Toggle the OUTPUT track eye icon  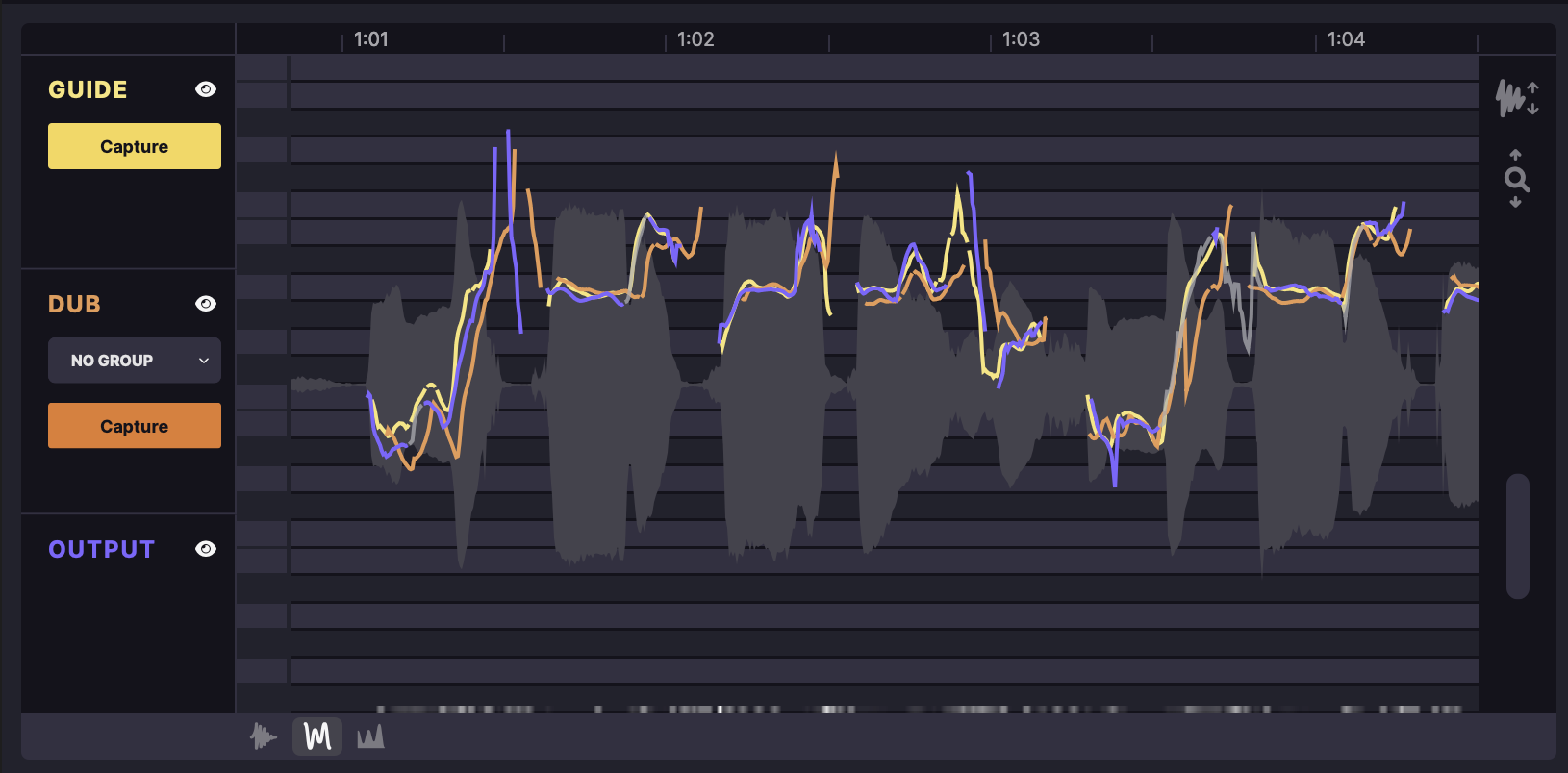(x=206, y=549)
